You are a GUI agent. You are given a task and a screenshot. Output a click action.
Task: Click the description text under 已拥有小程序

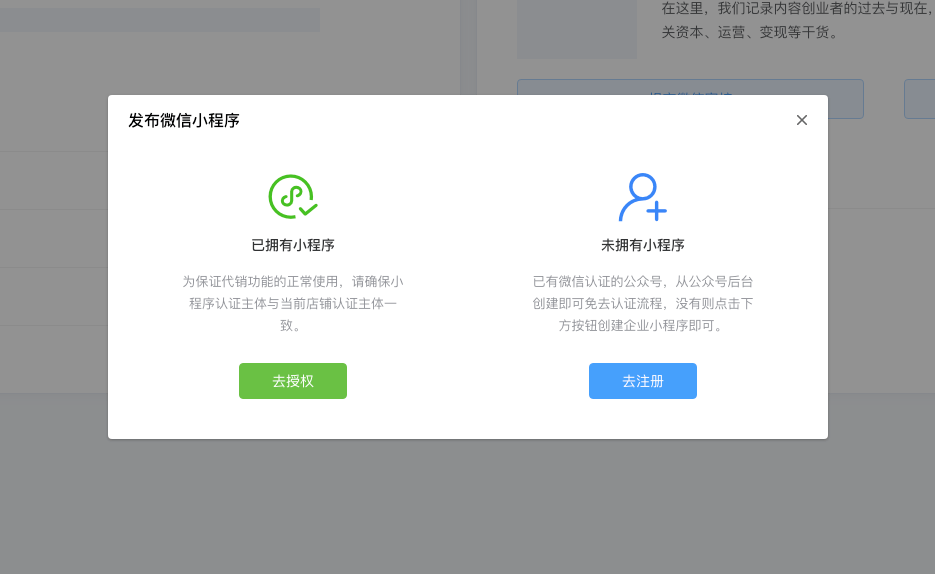(x=292, y=303)
